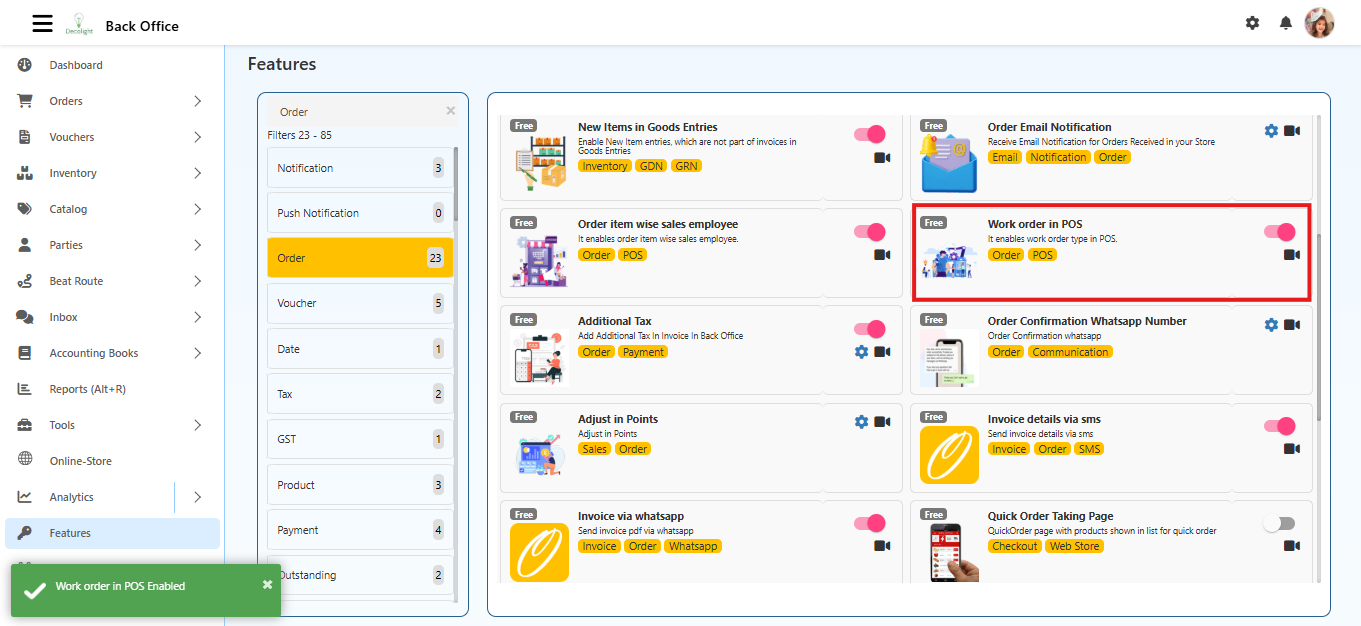Open settings gear for Order Email Notification
The image size is (1361, 626).
point(1271,131)
